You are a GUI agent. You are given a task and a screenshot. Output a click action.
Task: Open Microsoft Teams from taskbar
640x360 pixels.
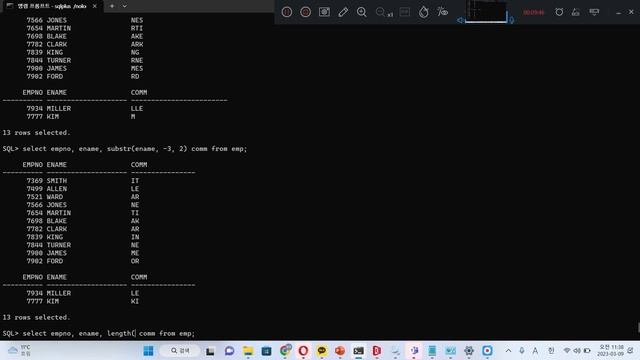(414, 351)
